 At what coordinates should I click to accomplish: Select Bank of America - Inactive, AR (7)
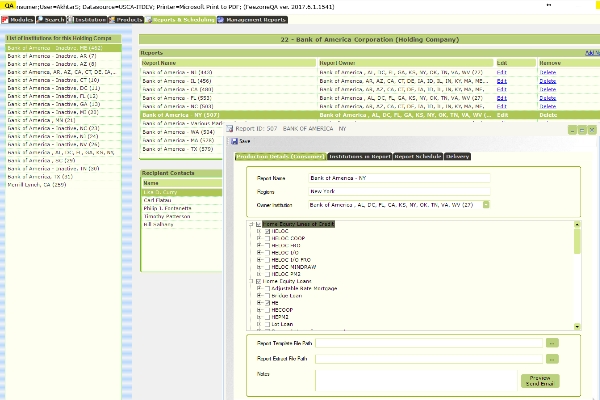click(63, 56)
